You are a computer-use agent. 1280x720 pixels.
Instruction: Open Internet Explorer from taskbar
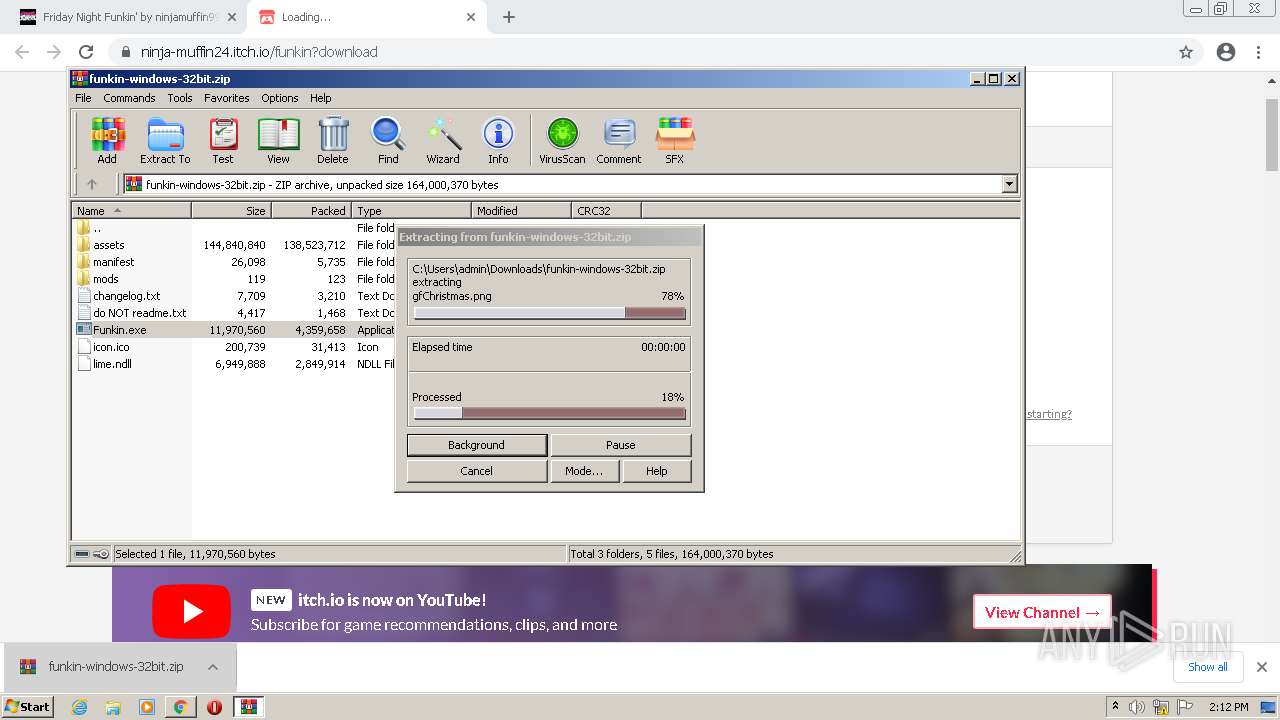[79, 707]
